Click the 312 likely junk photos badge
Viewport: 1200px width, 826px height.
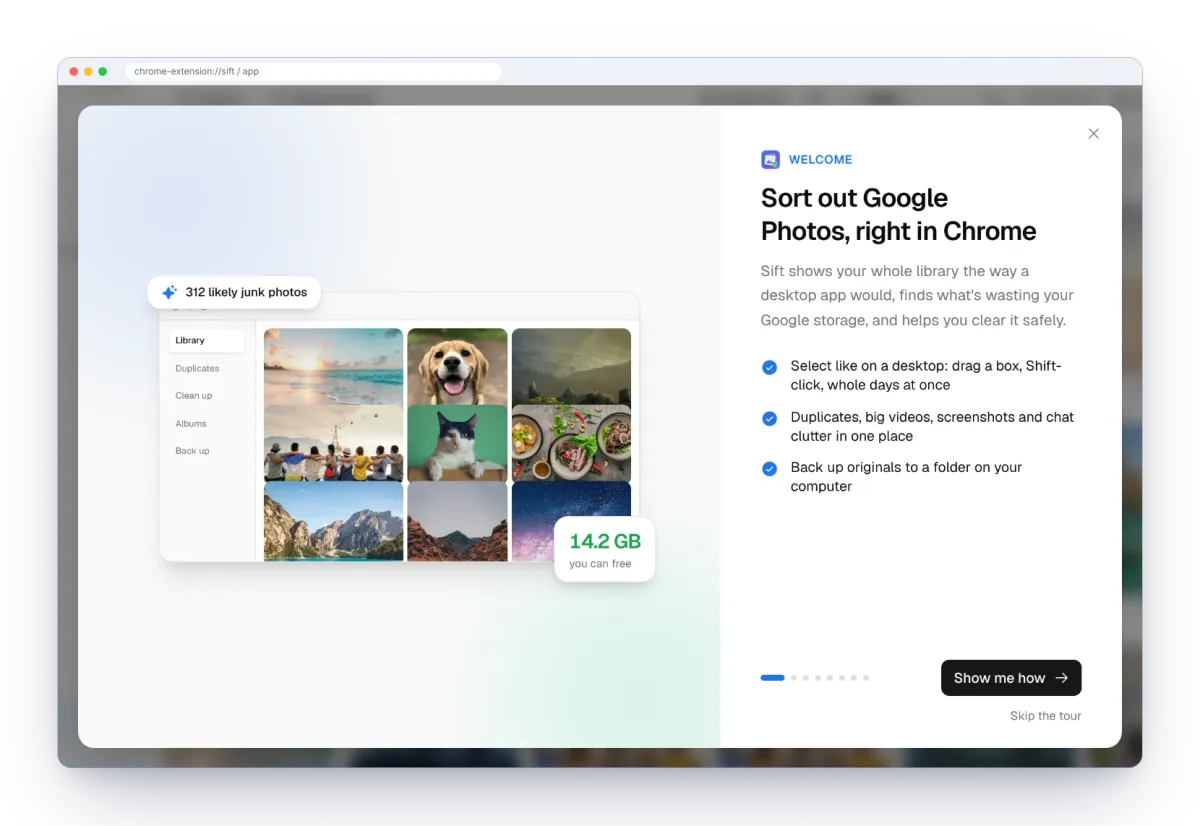[234, 292]
